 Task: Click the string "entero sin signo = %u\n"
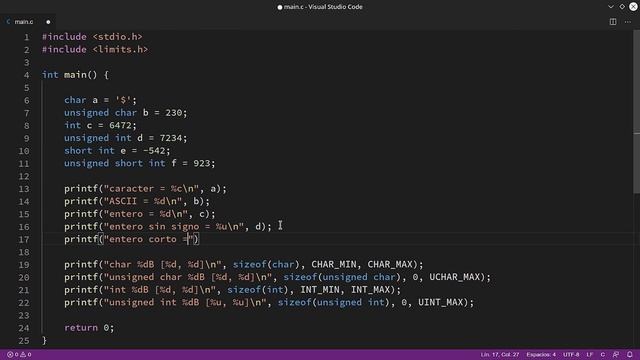[x=173, y=227]
